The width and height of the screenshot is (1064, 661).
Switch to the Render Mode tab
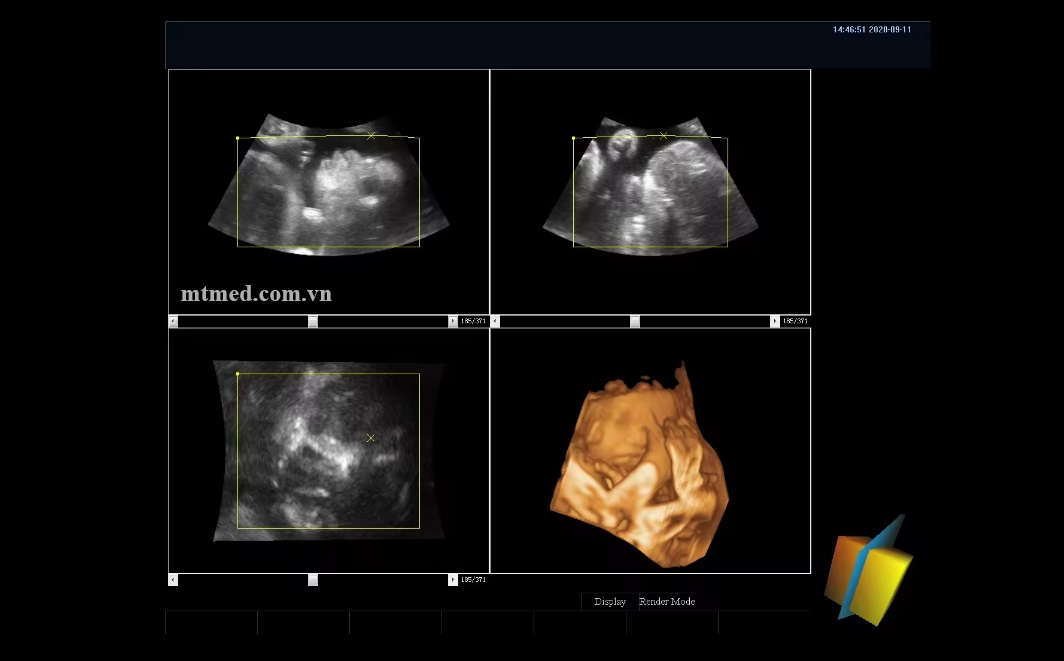(x=667, y=601)
